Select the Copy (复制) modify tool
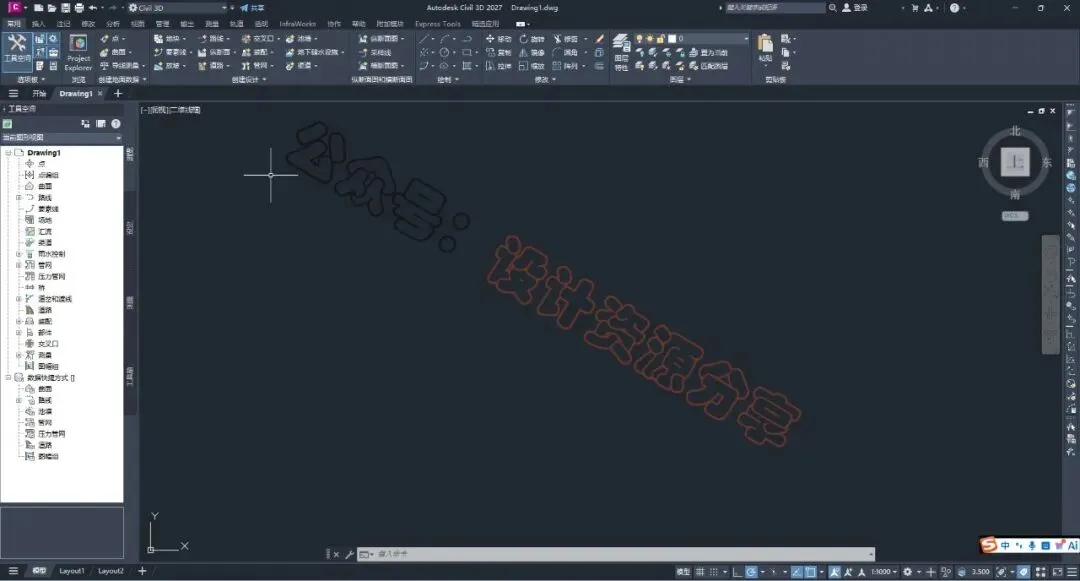The height and width of the screenshot is (581, 1080). pyautogui.click(x=498, y=52)
